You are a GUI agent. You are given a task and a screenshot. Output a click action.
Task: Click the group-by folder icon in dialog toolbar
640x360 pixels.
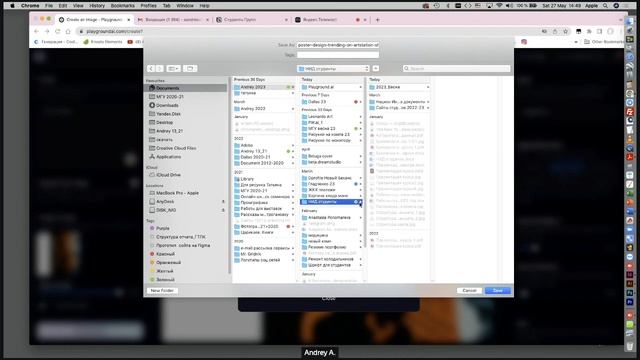click(x=190, y=69)
